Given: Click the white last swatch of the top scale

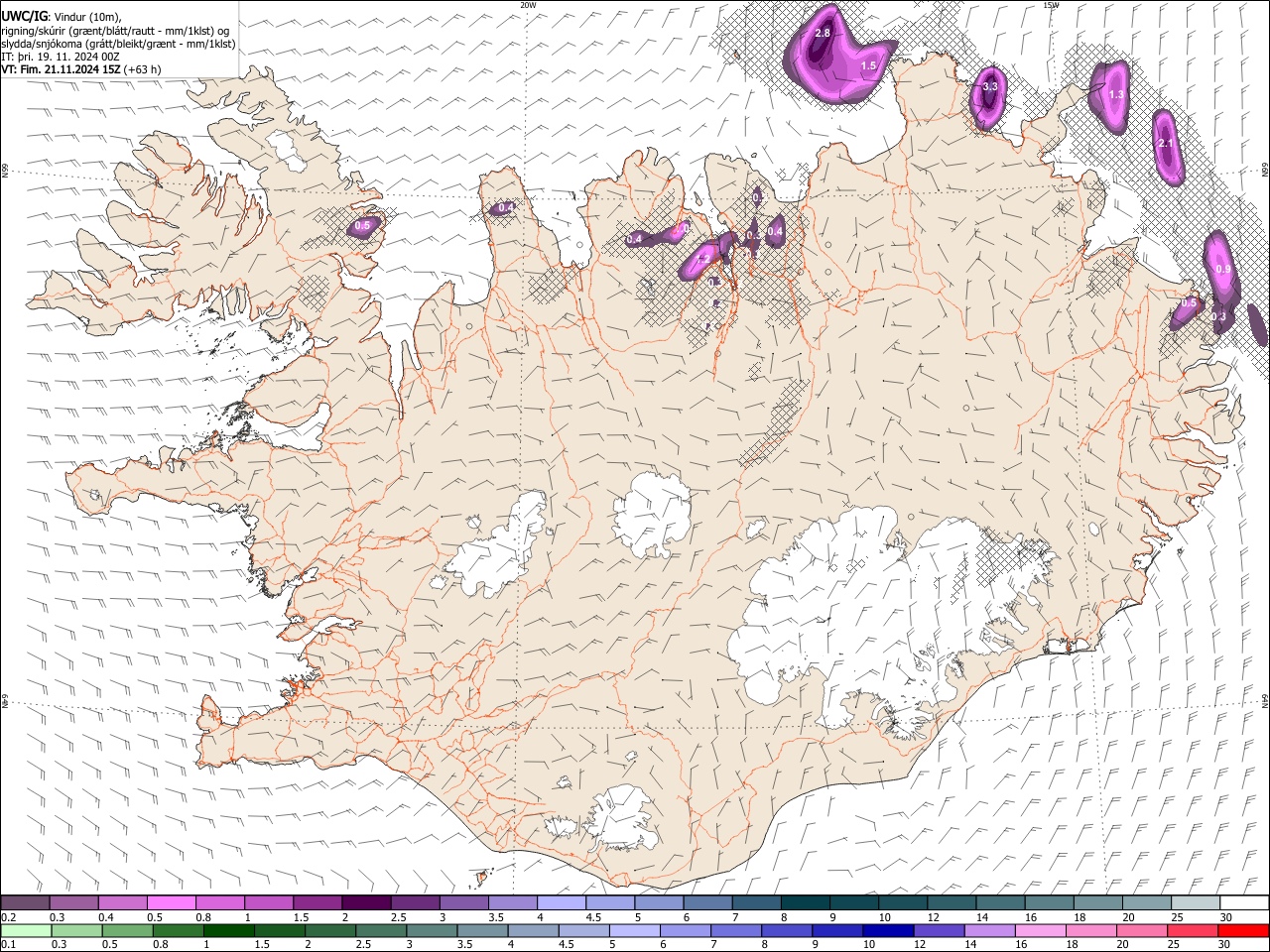Looking at the screenshot, I should pyautogui.click(x=1243, y=902).
